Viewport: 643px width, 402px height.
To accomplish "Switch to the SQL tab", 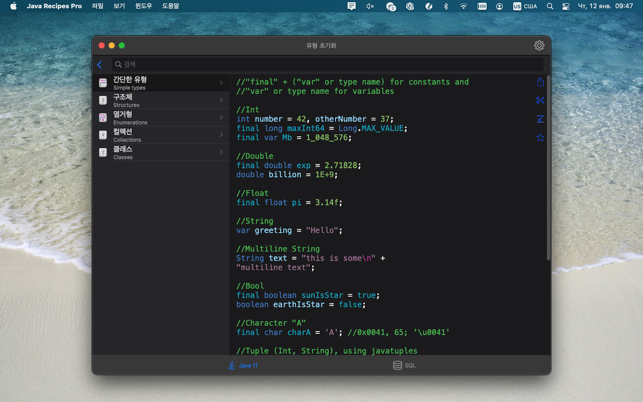I will (x=404, y=366).
